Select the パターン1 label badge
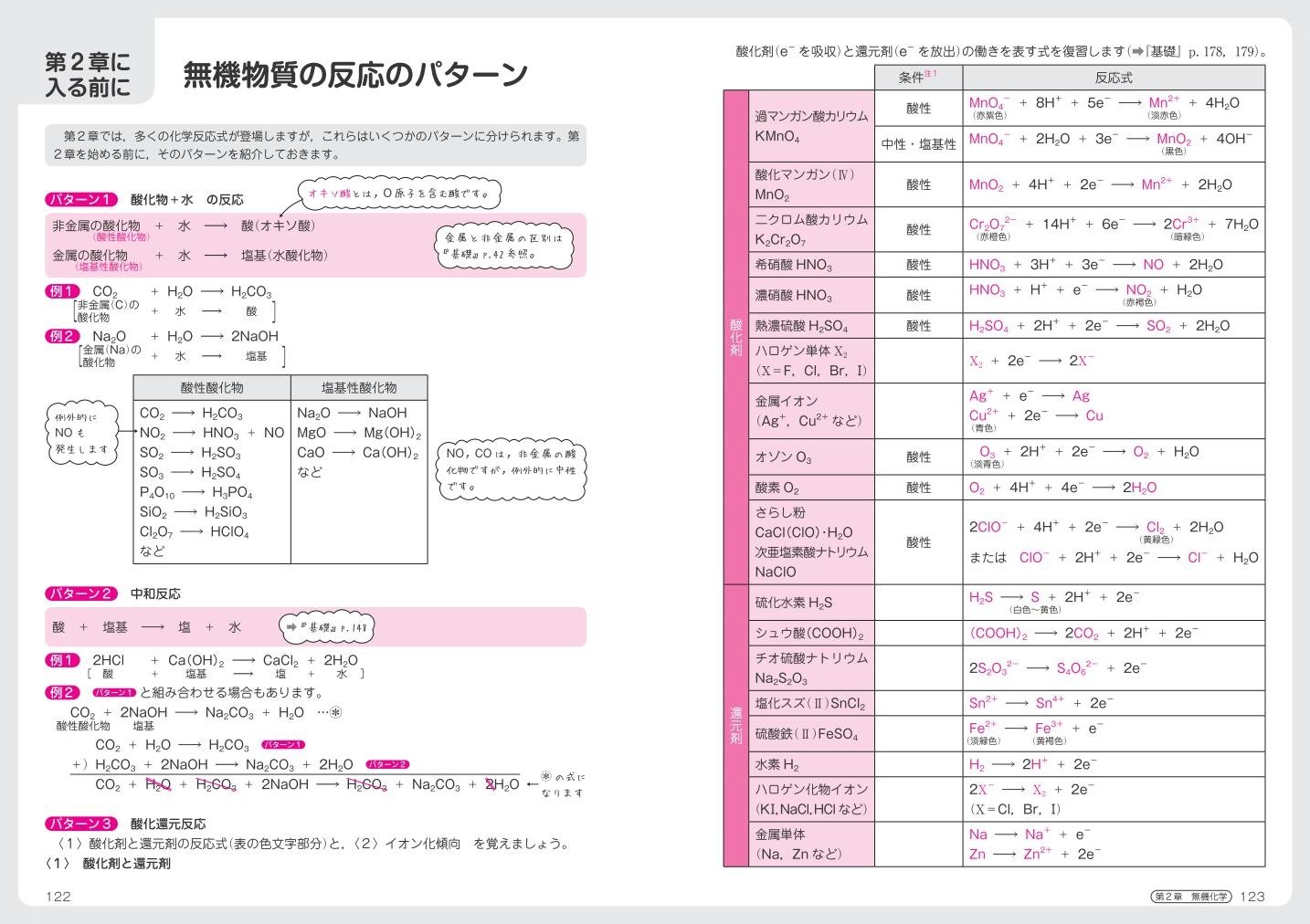Image resolution: width=1310 pixels, height=924 pixels. coord(80,199)
